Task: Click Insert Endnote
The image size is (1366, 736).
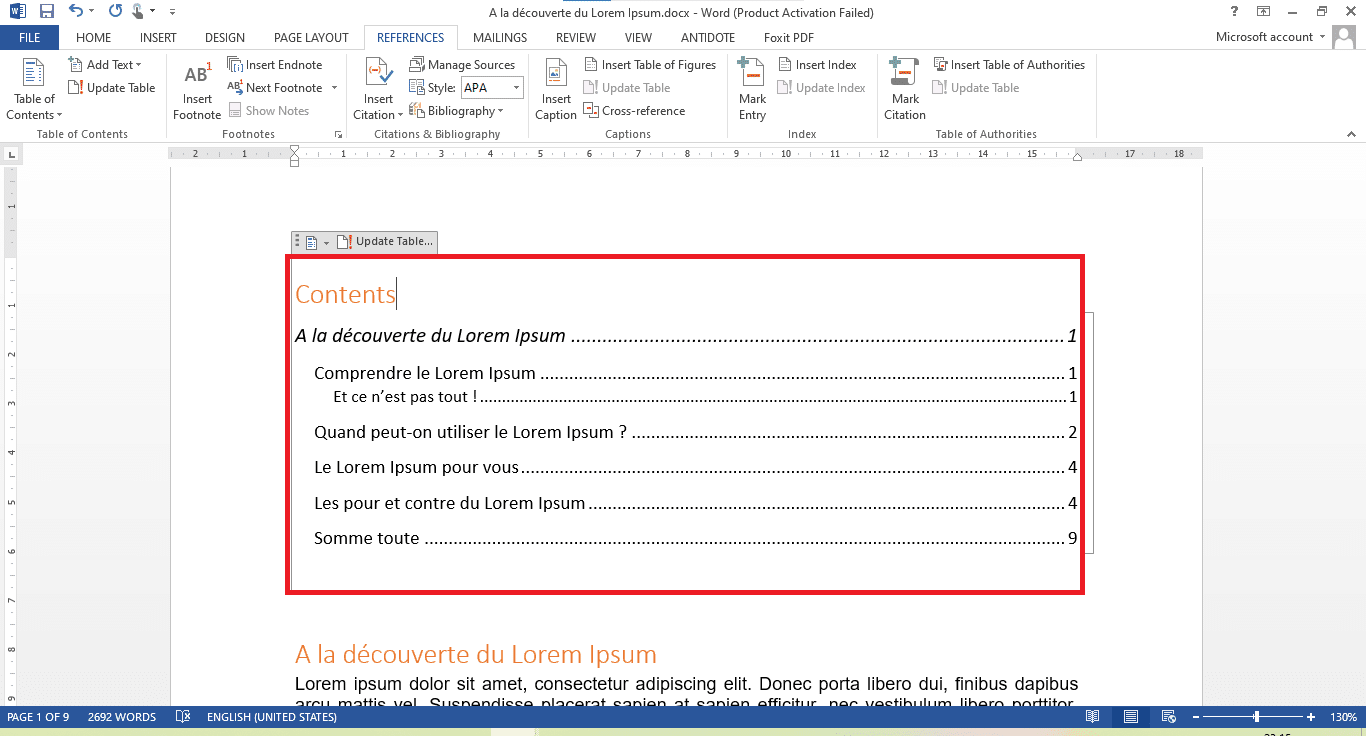Action: point(275,65)
